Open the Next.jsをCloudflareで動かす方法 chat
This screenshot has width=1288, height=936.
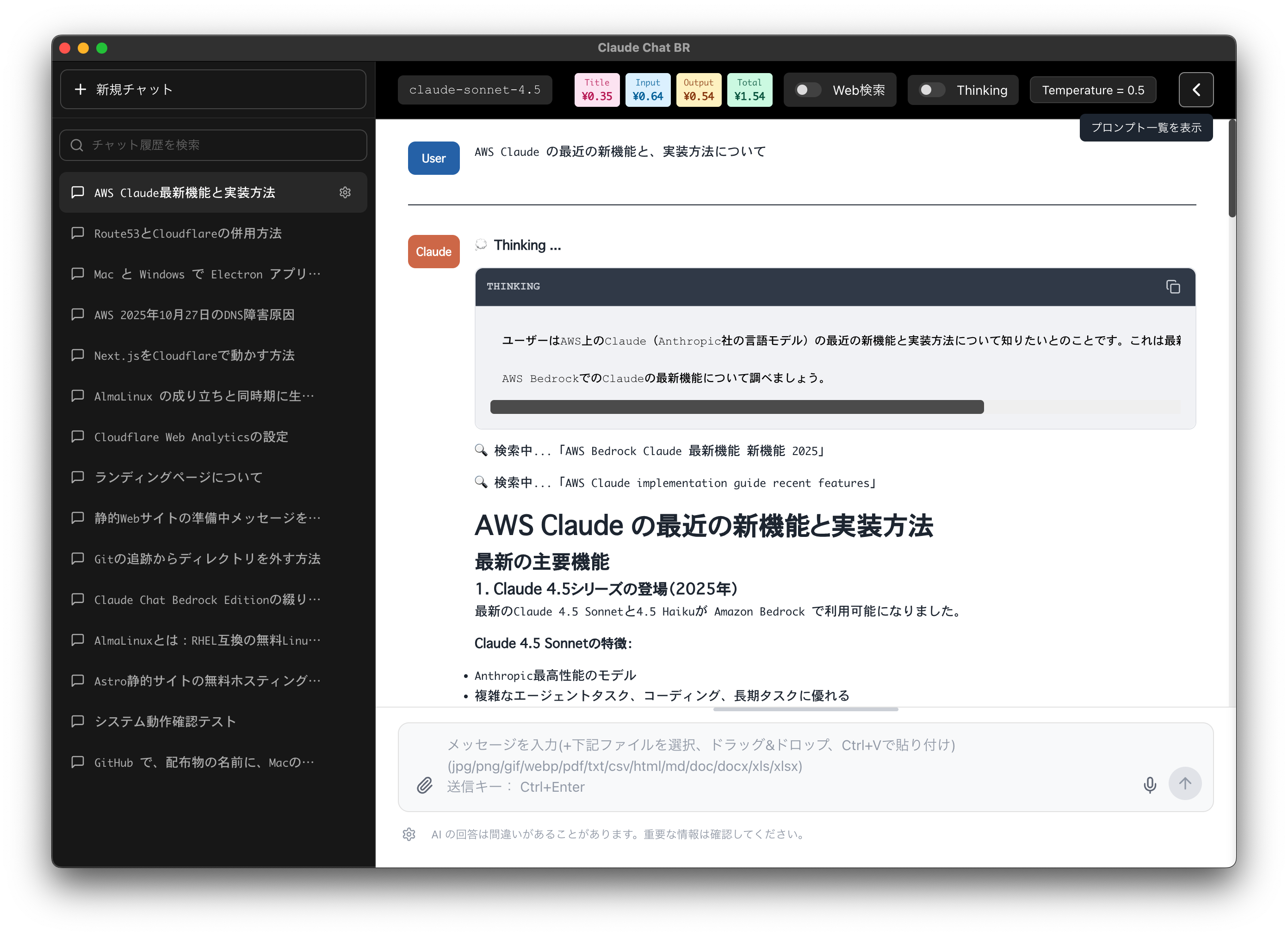point(194,355)
